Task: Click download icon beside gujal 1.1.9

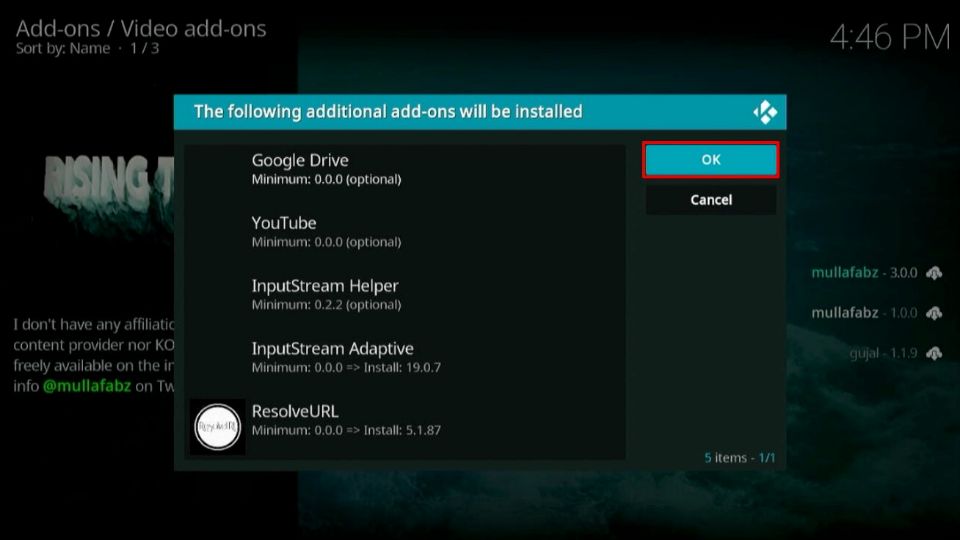Action: 934,354
